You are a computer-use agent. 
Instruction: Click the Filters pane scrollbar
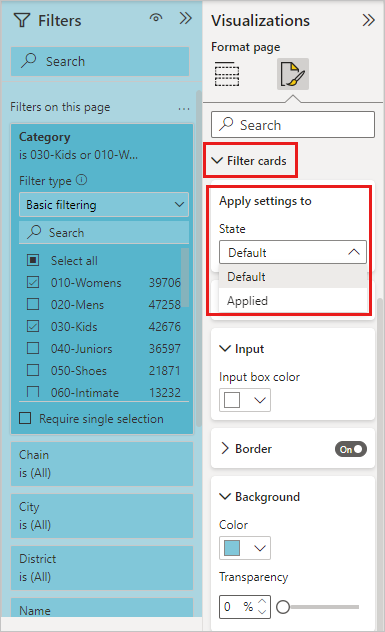coord(198,258)
